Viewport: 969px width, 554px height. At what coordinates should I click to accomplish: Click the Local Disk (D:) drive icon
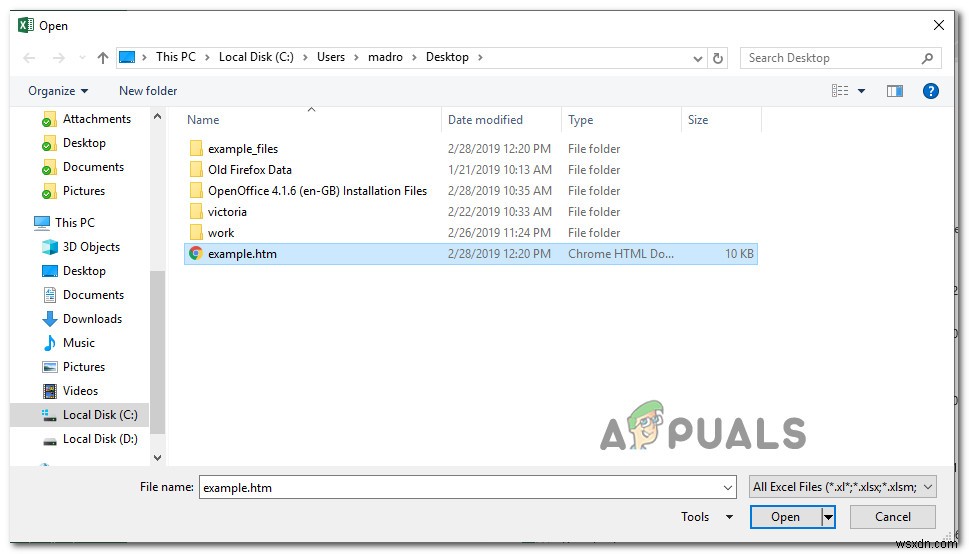click(x=49, y=440)
